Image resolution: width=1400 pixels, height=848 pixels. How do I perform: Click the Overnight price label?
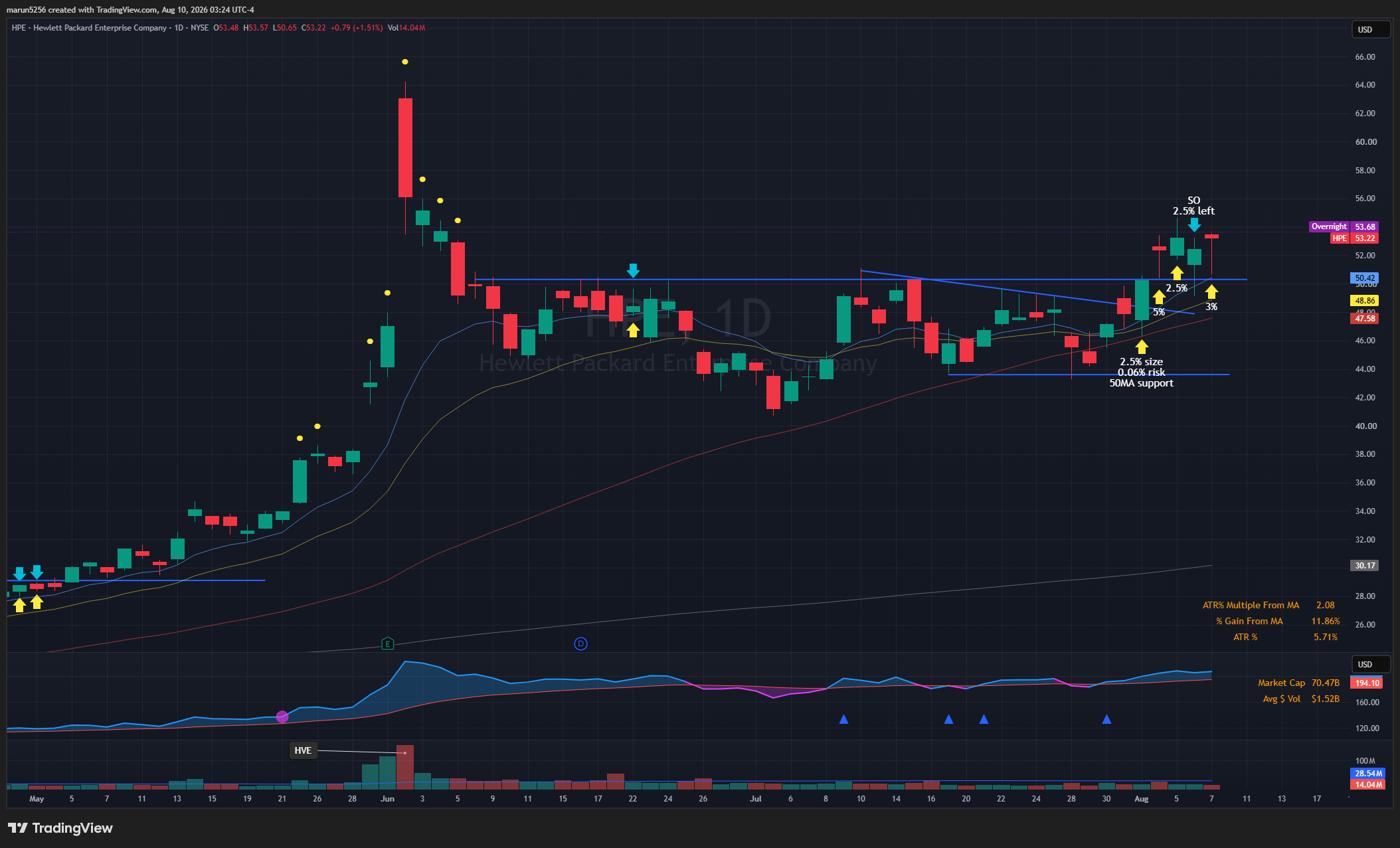(x=1329, y=226)
